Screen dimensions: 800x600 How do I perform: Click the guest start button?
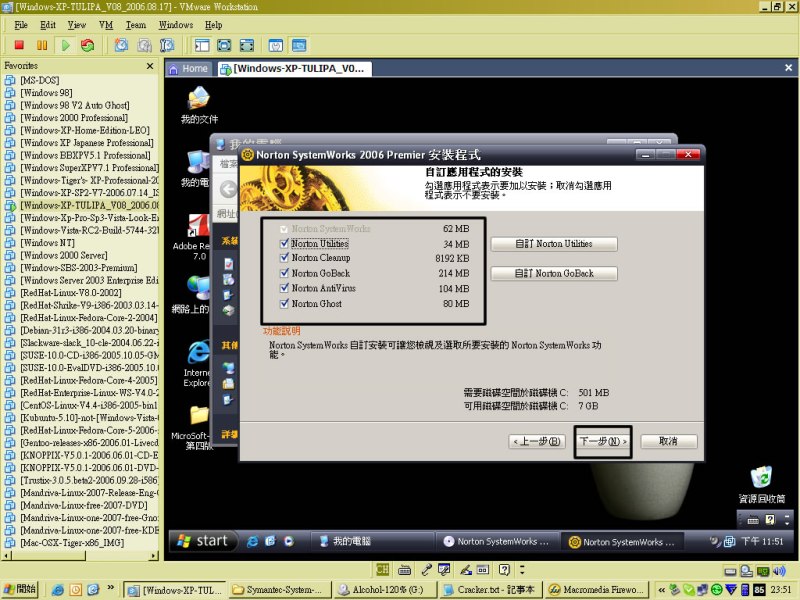pos(204,541)
